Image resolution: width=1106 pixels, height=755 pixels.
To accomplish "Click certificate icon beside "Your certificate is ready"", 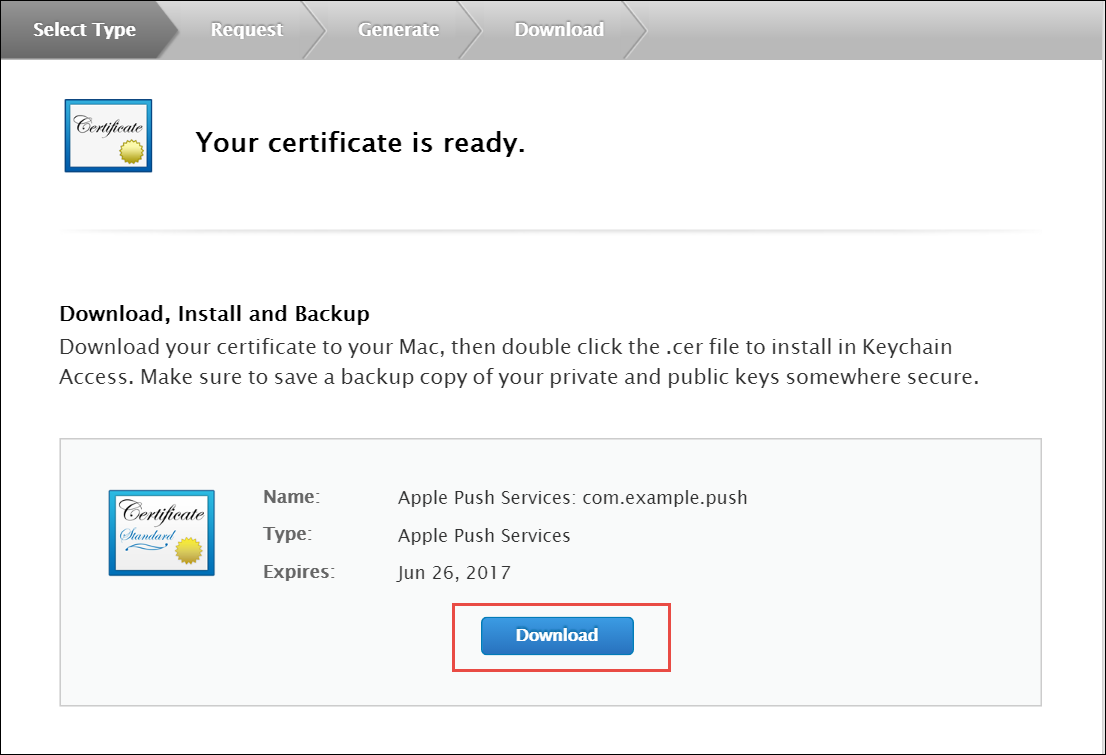I will pyautogui.click(x=108, y=136).
